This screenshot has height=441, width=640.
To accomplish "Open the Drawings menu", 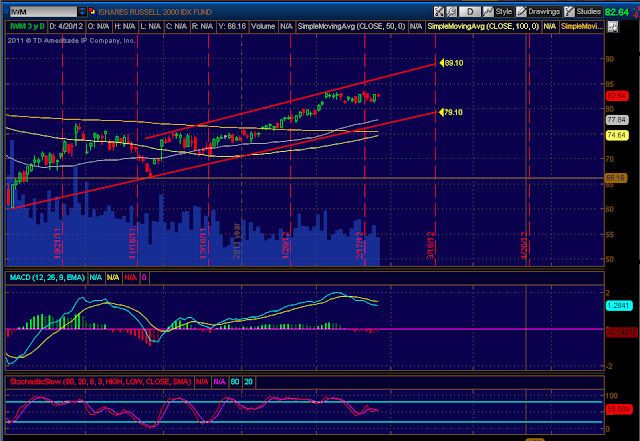I will [539, 12].
